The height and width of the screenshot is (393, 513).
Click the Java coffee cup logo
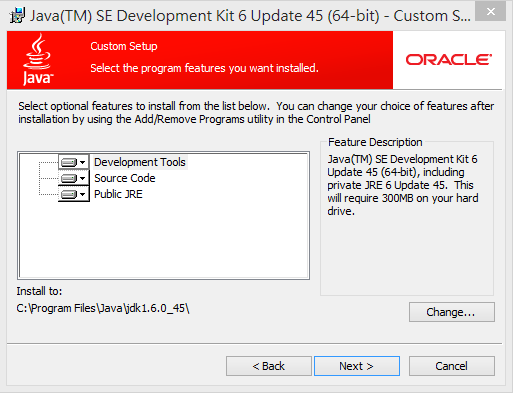click(37, 60)
